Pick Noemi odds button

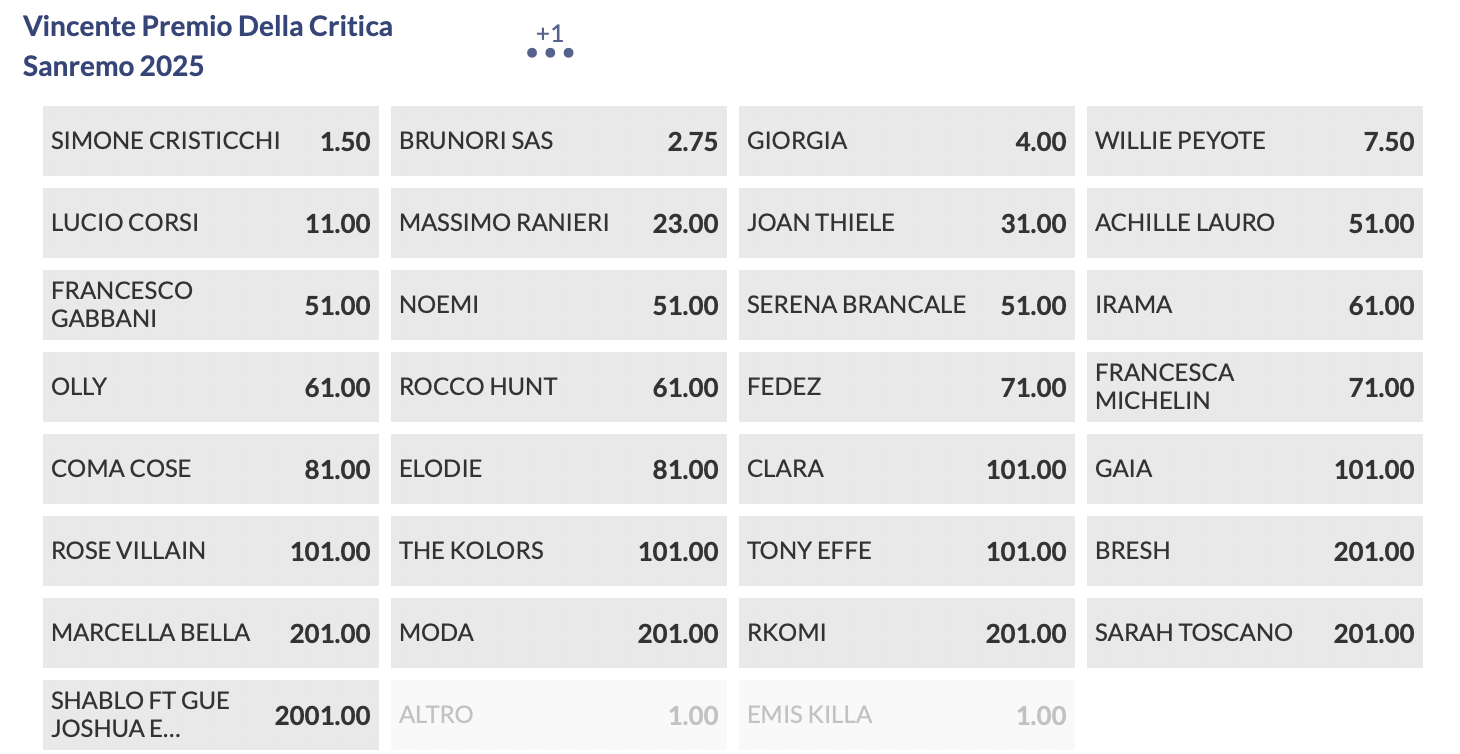559,305
